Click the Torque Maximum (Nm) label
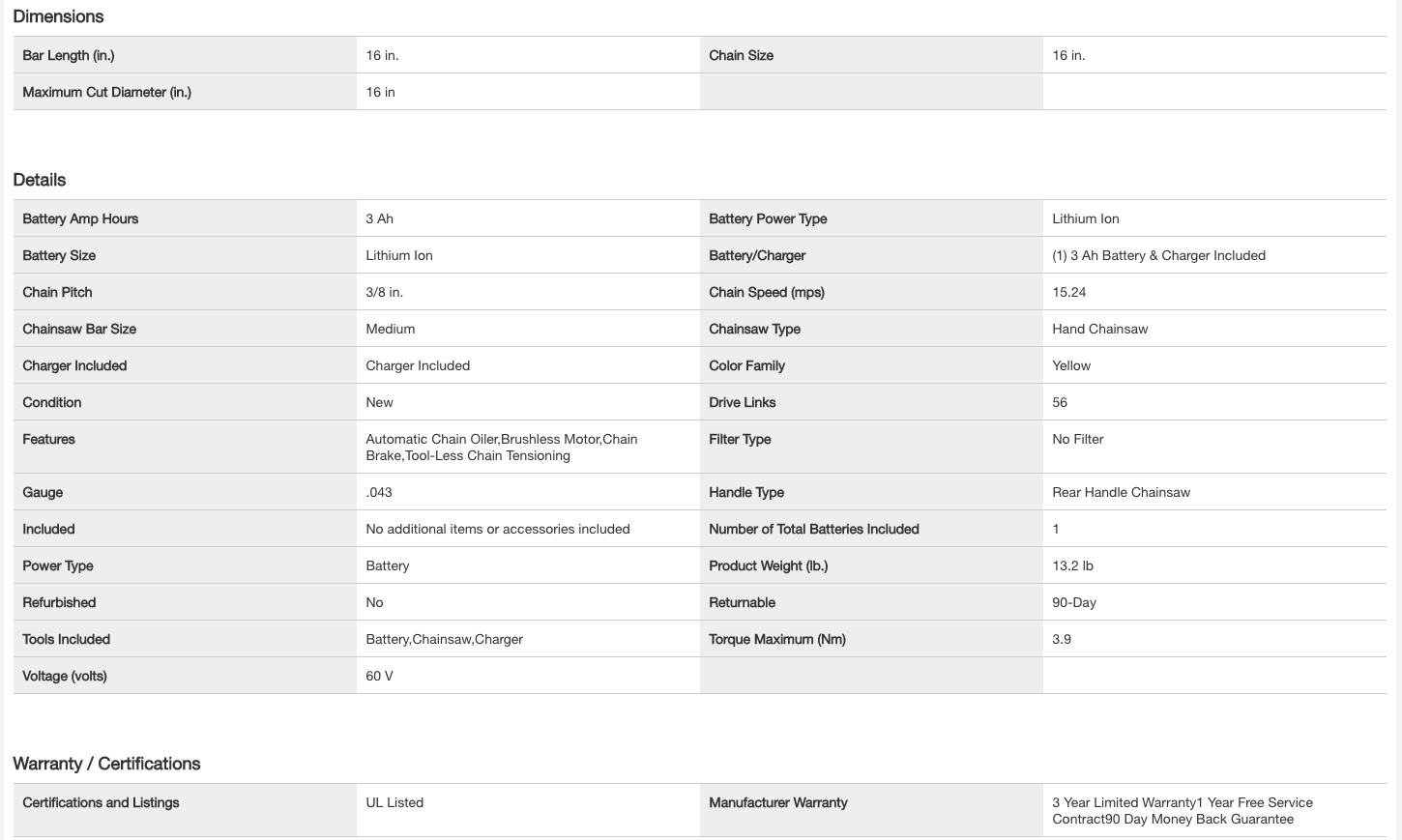 [777, 639]
